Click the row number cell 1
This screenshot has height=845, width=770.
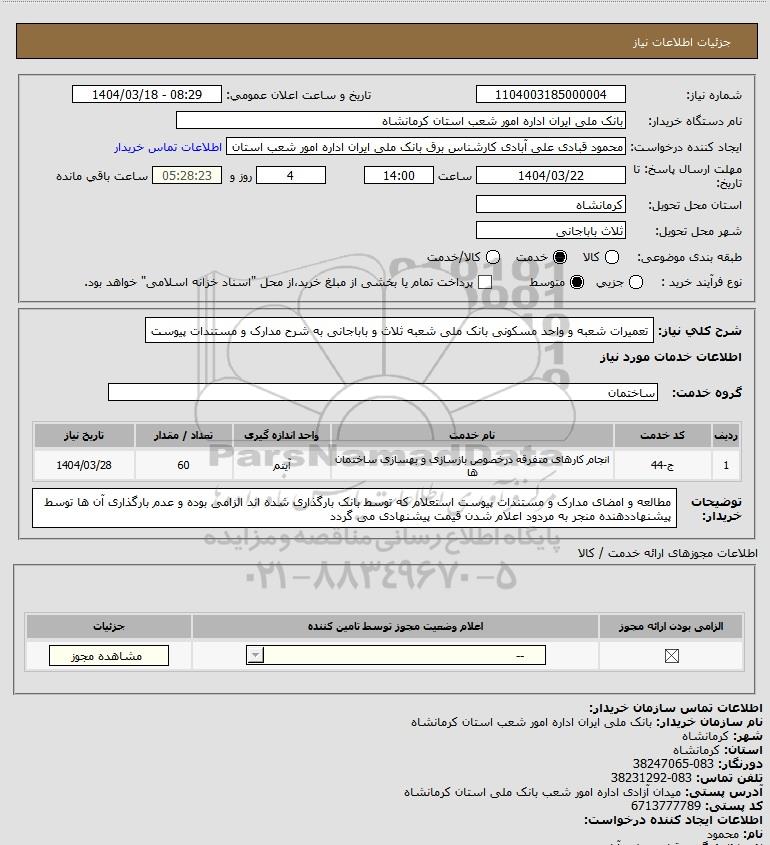726,465
